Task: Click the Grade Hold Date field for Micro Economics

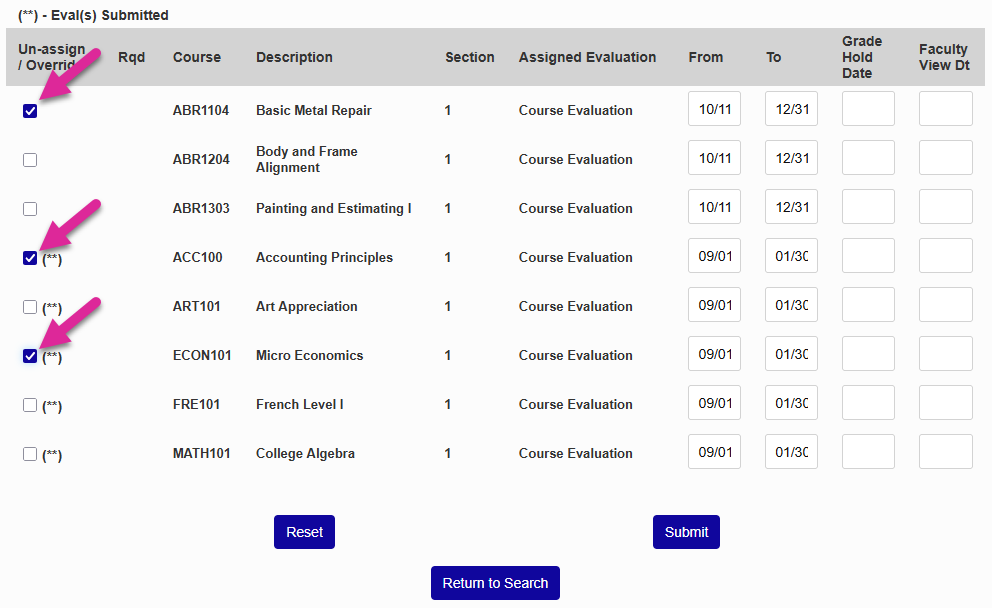Action: point(867,353)
